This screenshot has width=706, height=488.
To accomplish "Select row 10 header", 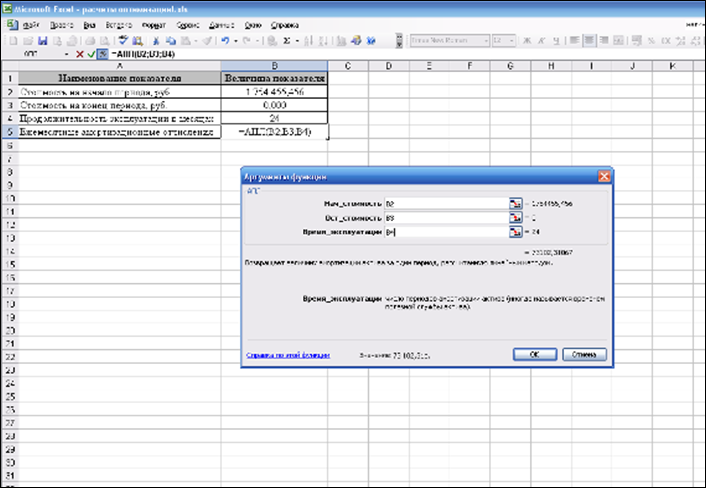I will [10, 198].
